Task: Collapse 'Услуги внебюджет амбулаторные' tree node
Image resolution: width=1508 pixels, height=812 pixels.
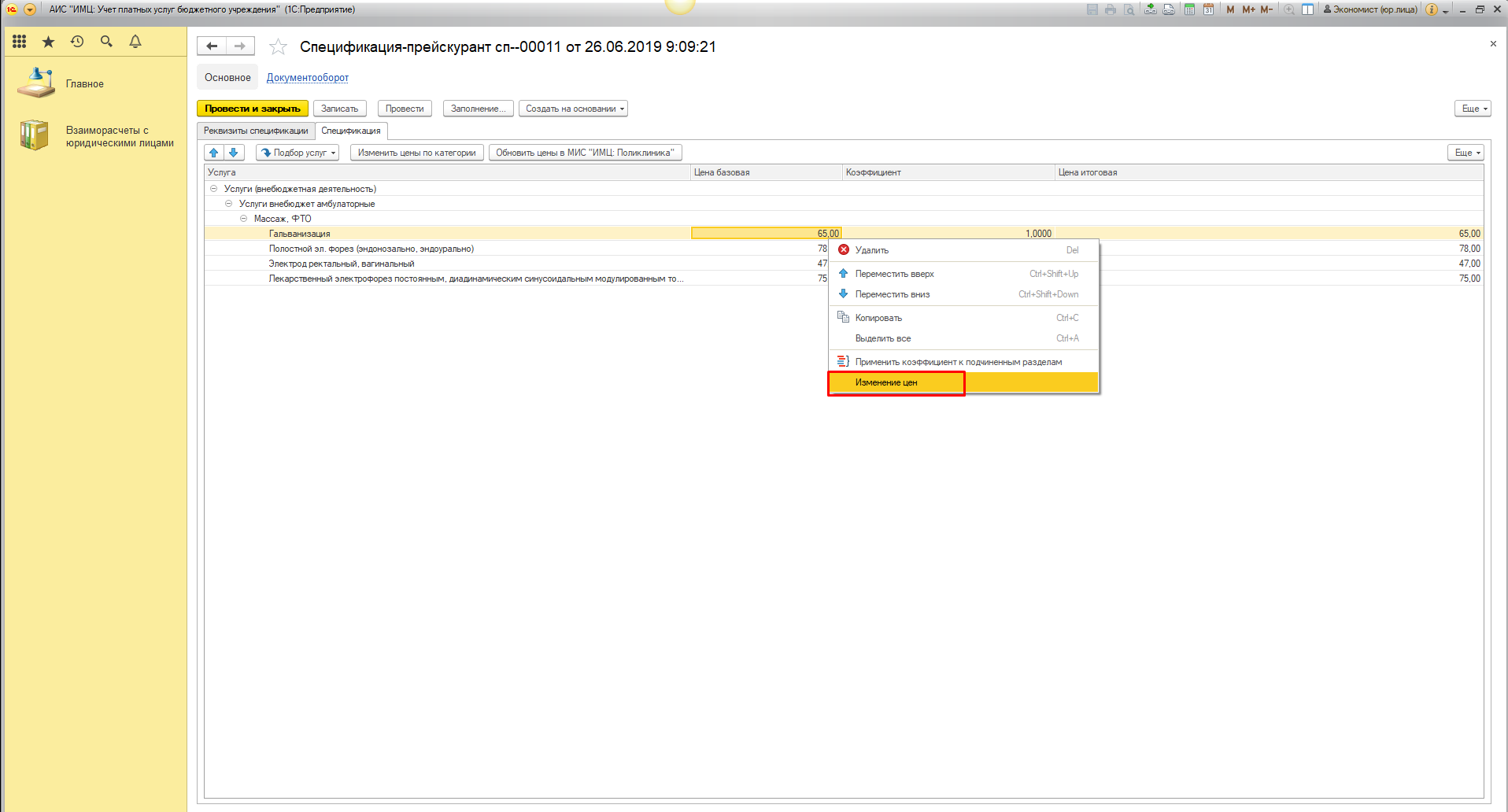Action: [x=229, y=204]
